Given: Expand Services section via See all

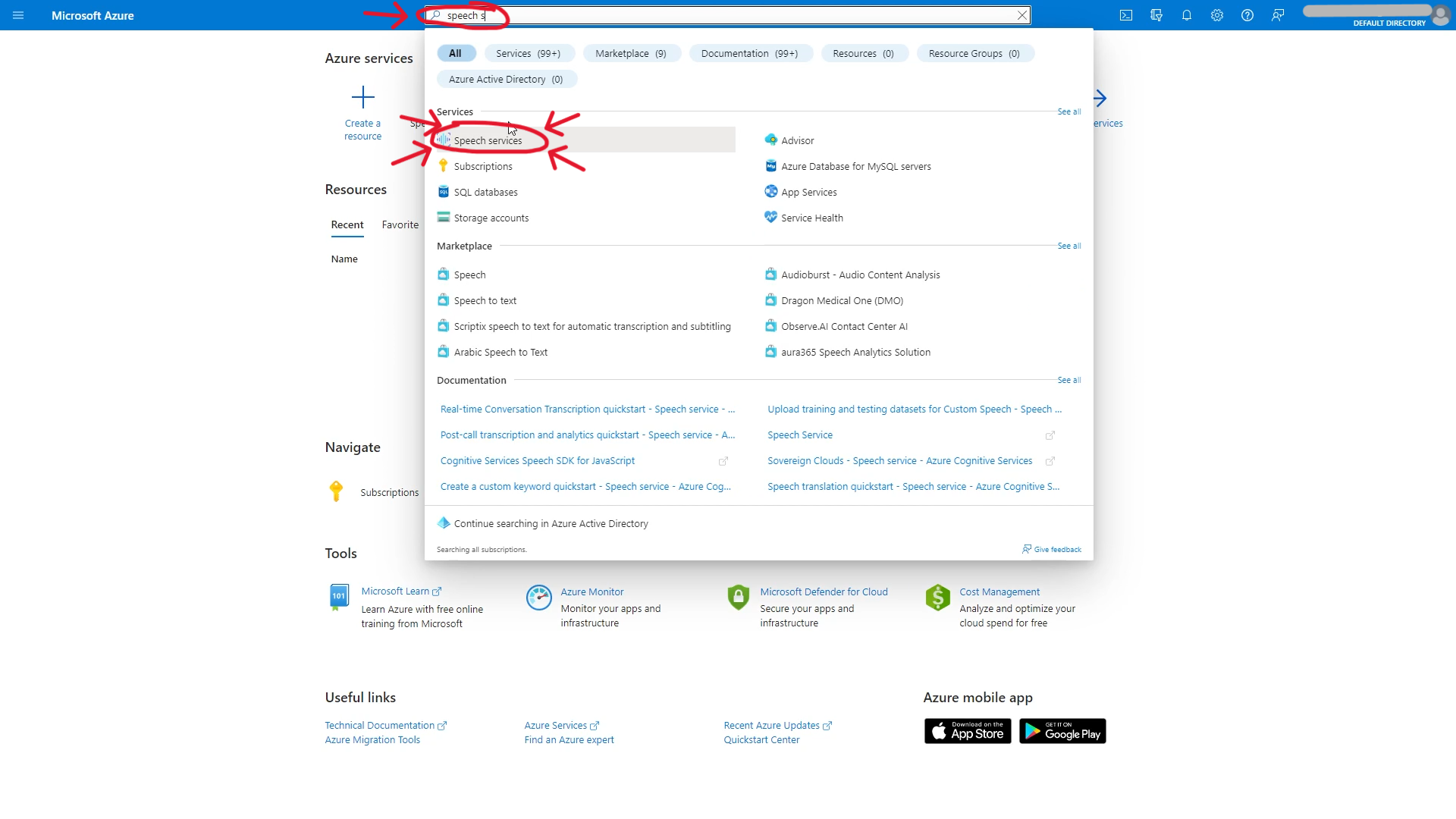Looking at the screenshot, I should coord(1069,111).
